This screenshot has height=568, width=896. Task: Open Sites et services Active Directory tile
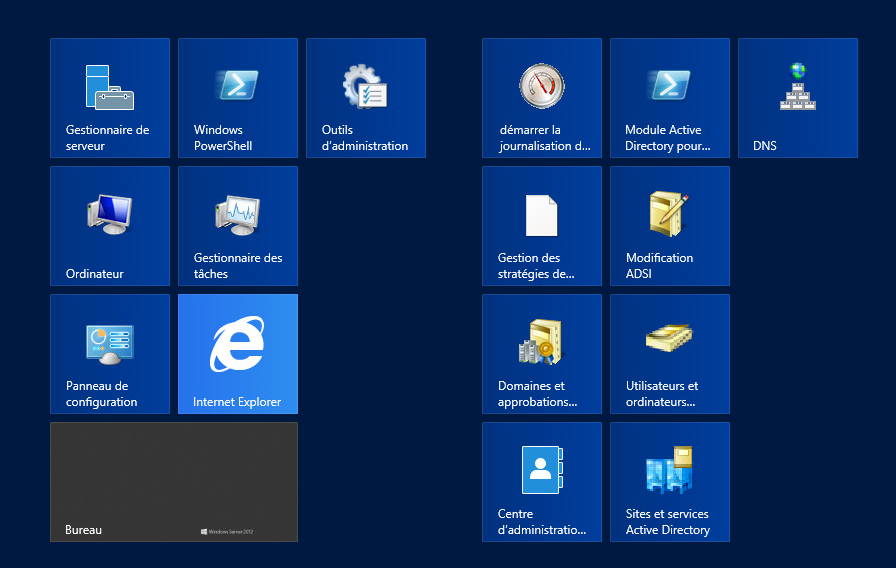(x=670, y=482)
